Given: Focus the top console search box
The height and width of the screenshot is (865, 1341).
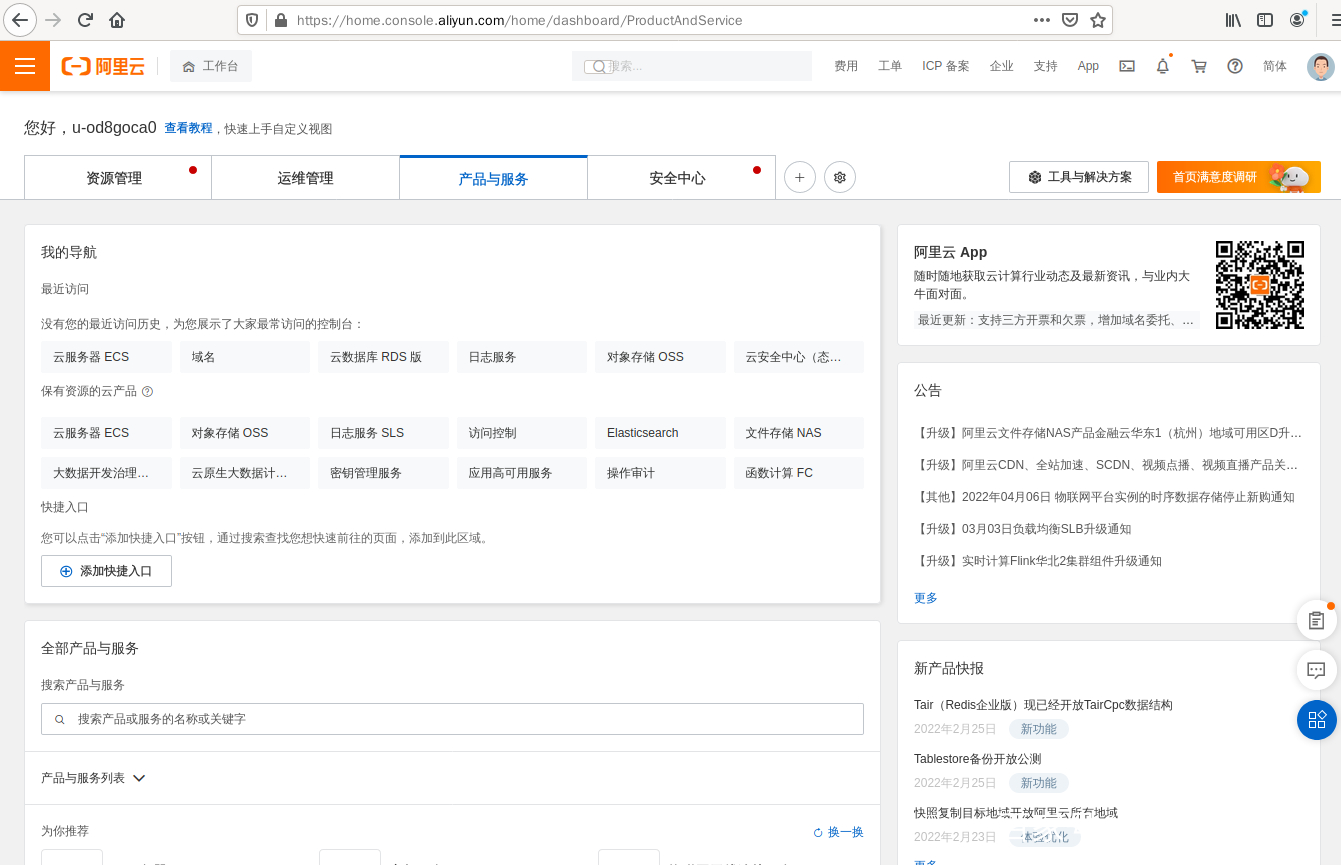Looking at the screenshot, I should 692,66.
